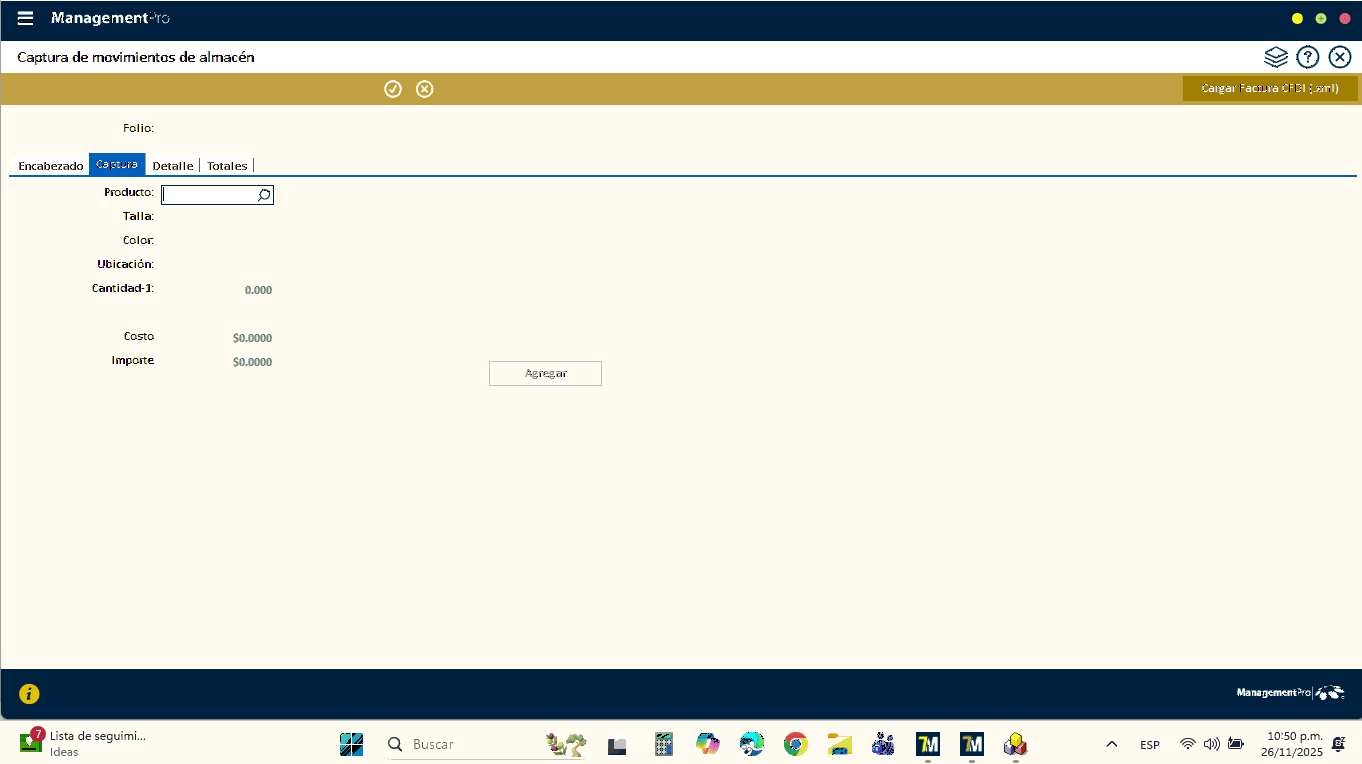
Task: Click the confirm checkmark icon in toolbar
Action: point(393,89)
